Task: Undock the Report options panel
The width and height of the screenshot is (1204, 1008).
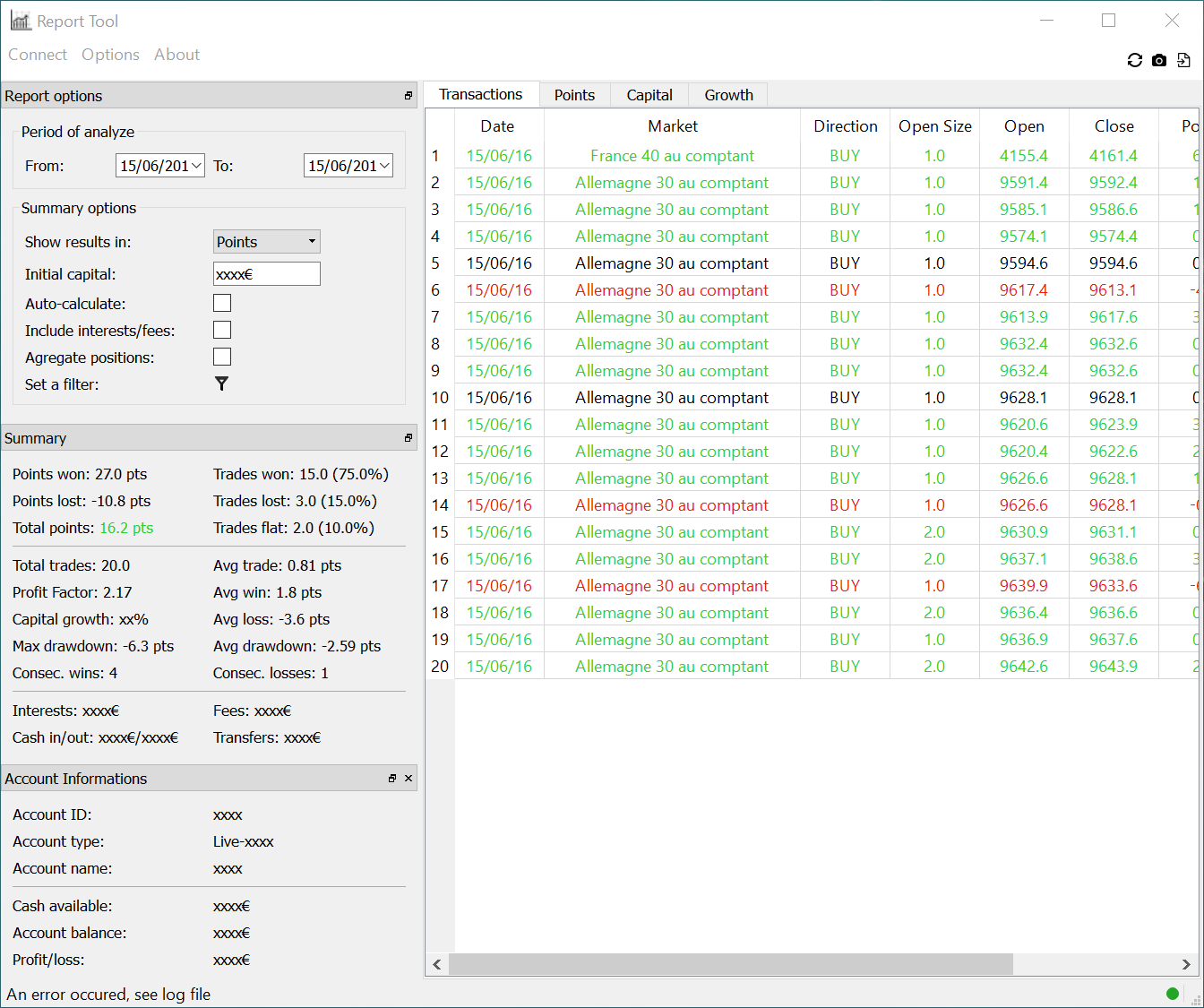Action: 408,96
